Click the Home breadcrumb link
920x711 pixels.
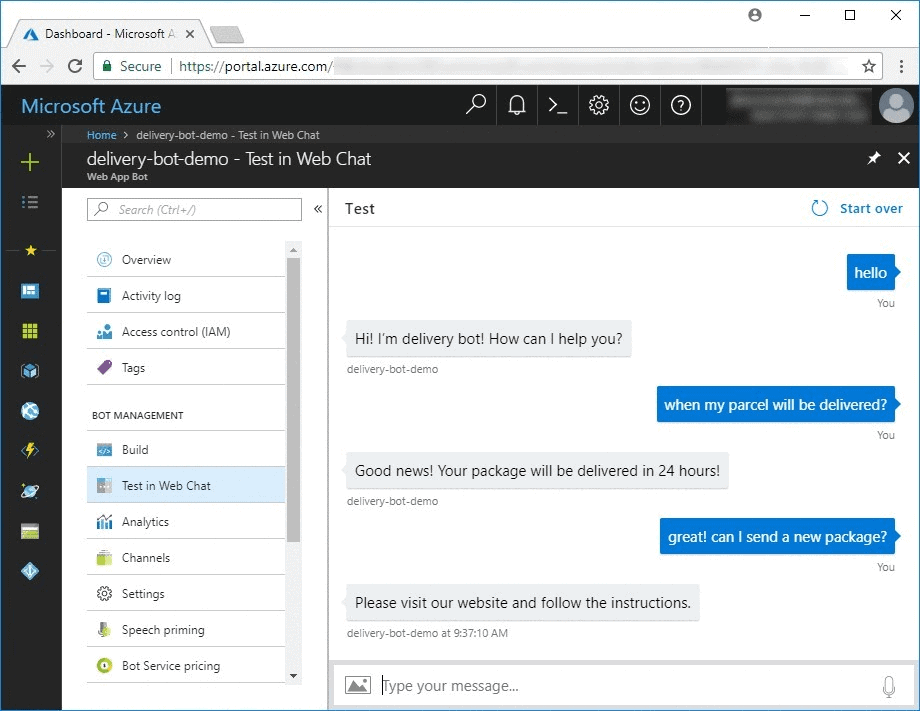(x=102, y=135)
